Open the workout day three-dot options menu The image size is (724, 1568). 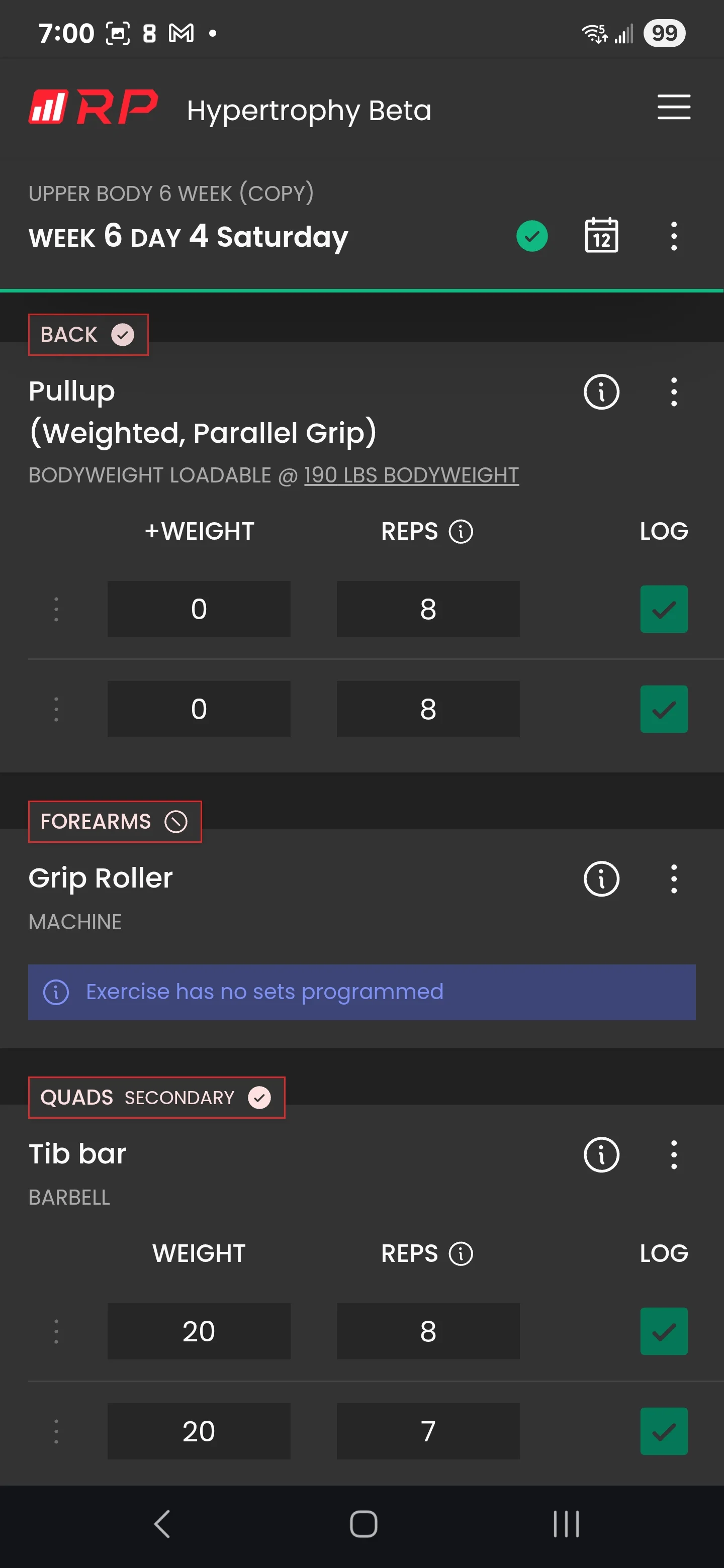[x=673, y=236]
